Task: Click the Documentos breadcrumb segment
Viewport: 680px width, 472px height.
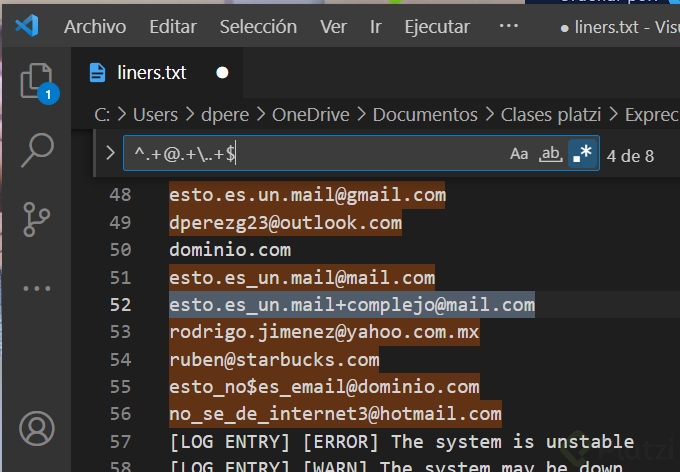Action: (425, 115)
